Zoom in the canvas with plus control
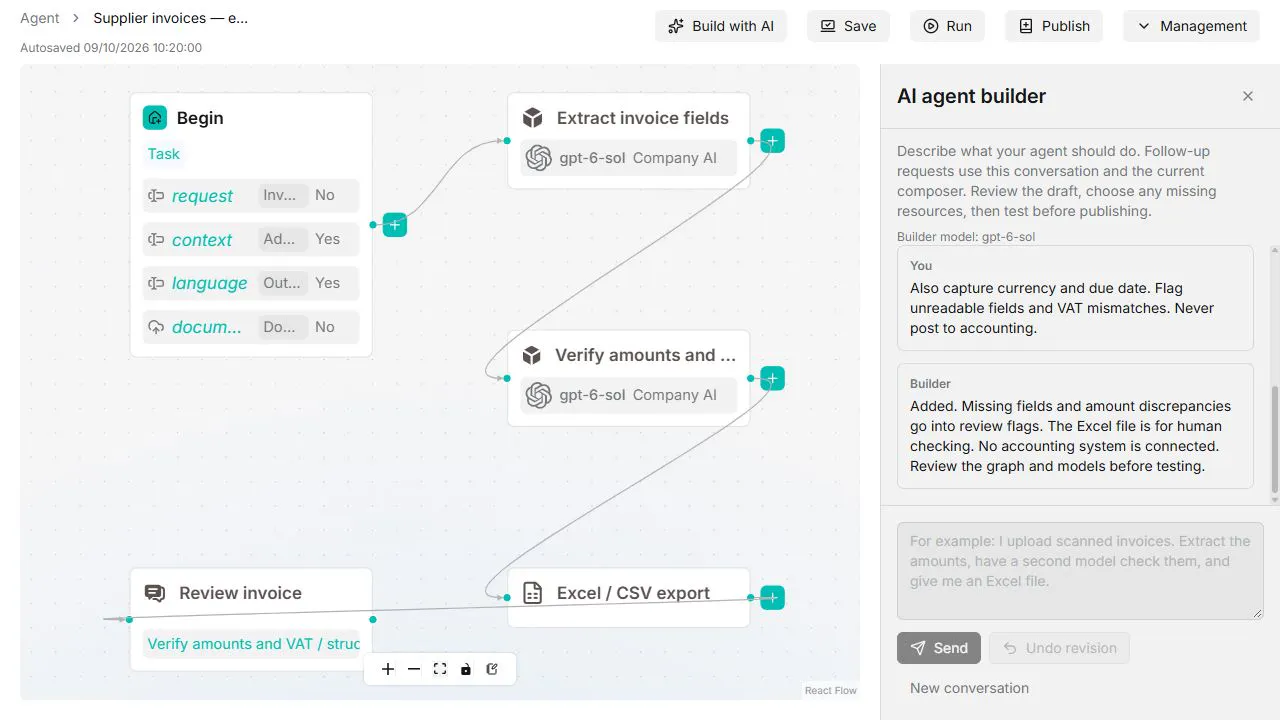 [x=388, y=669]
